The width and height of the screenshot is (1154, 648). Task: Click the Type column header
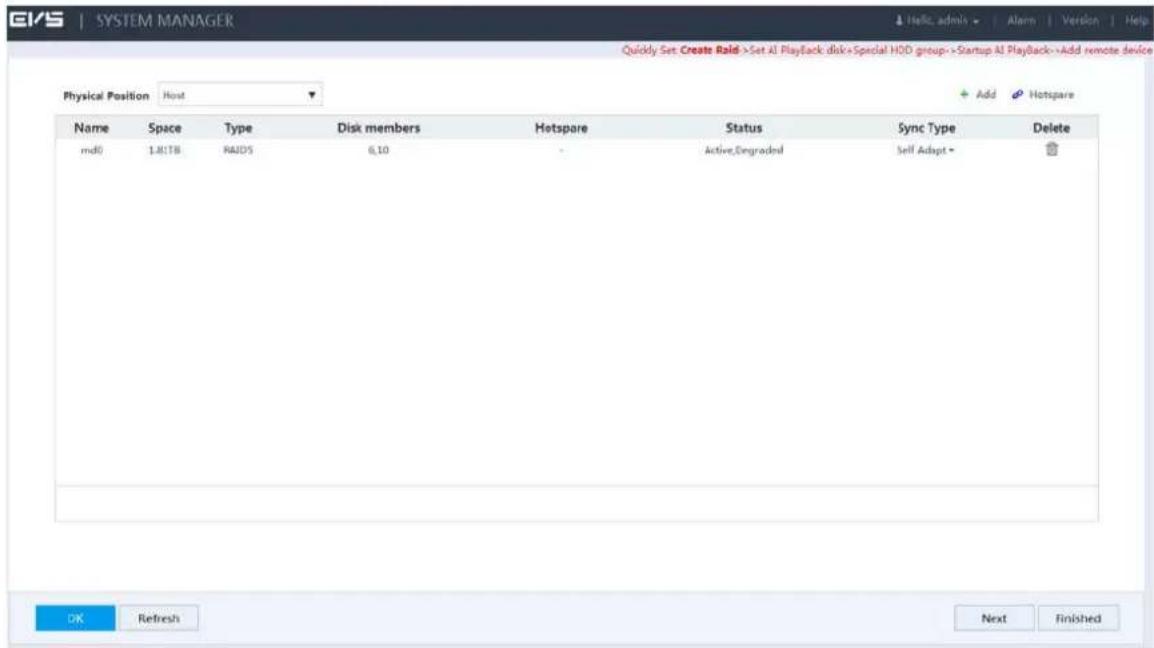pyautogui.click(x=238, y=127)
